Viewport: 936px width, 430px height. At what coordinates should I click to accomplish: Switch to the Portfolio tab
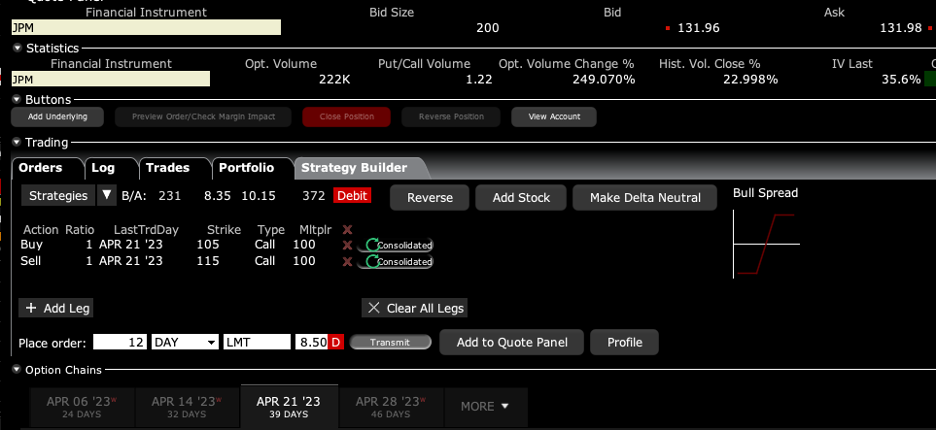click(x=246, y=168)
